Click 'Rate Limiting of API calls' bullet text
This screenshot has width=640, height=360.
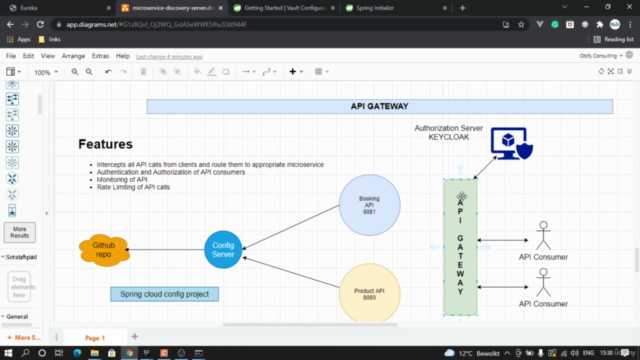coord(133,187)
